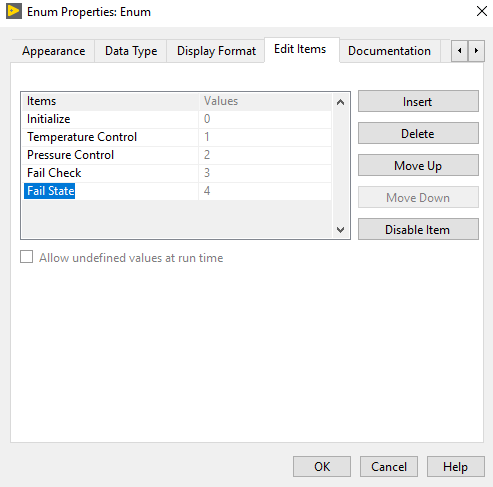This screenshot has height=487, width=493.
Task: Enable Allow undefined values at run time
Action: tap(27, 257)
